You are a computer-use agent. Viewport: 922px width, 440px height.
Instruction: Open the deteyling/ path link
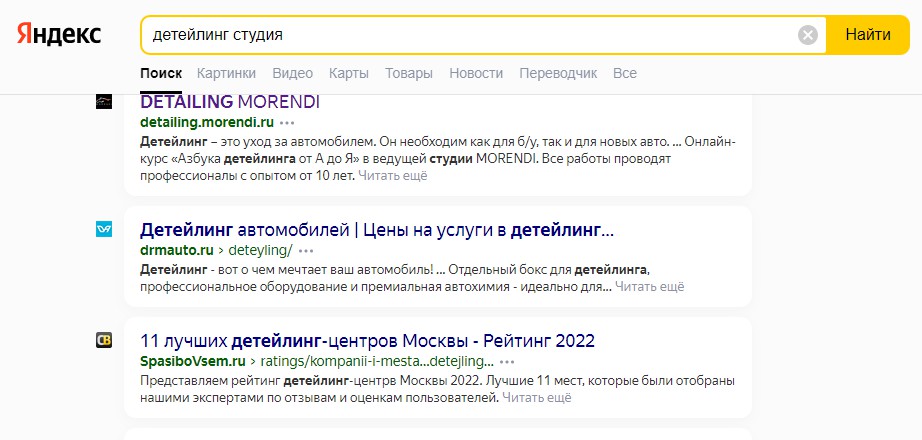click(x=259, y=251)
